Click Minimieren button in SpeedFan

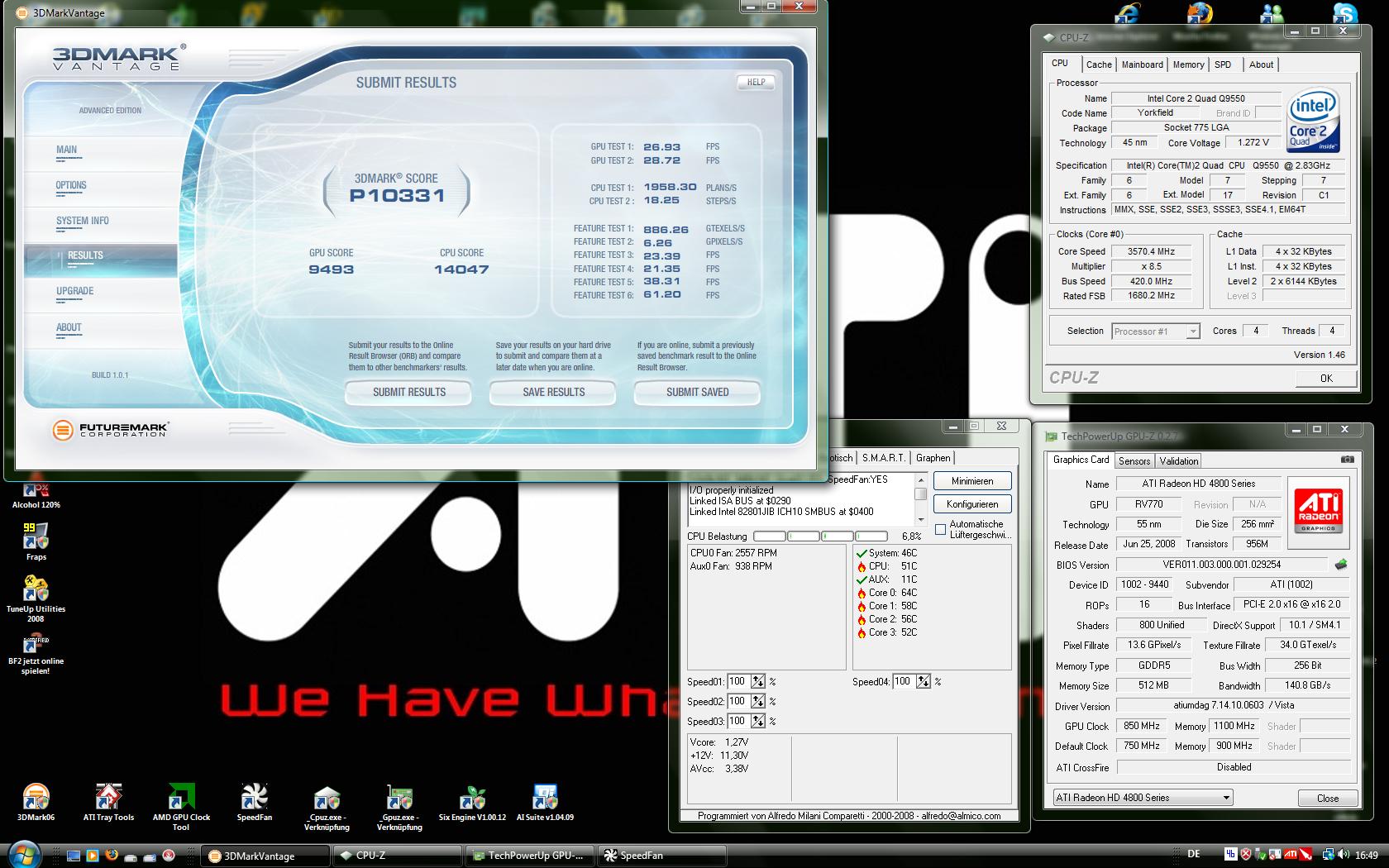coord(972,481)
